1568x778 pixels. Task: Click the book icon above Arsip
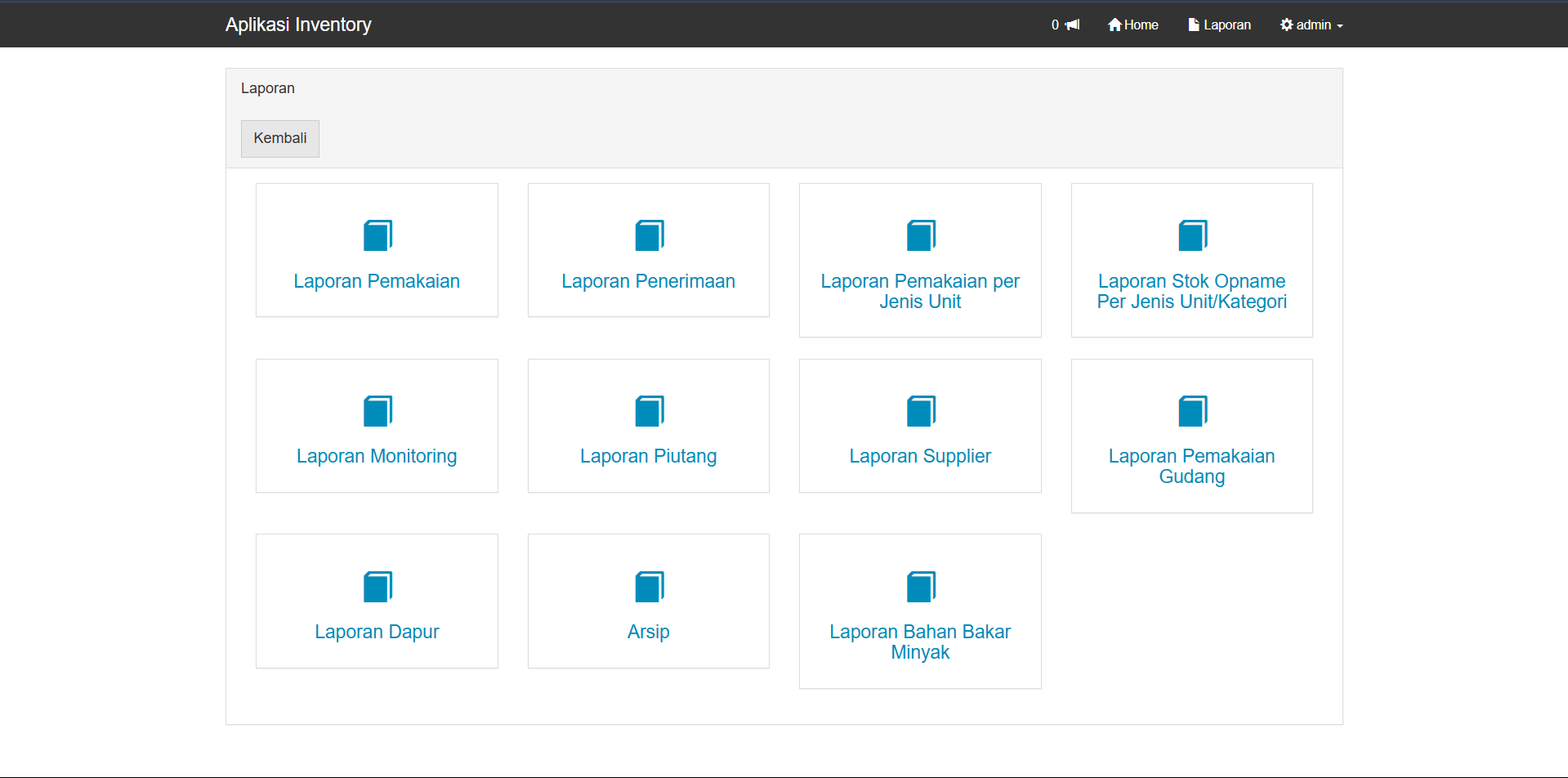[x=649, y=587]
